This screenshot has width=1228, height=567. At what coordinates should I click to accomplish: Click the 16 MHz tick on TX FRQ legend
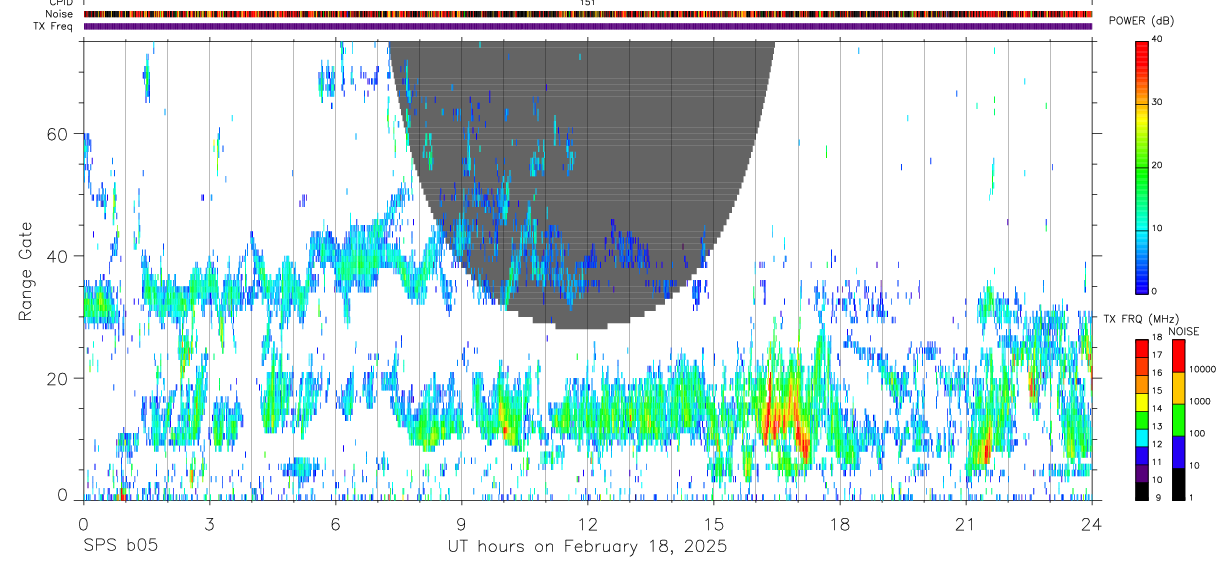[1157, 373]
